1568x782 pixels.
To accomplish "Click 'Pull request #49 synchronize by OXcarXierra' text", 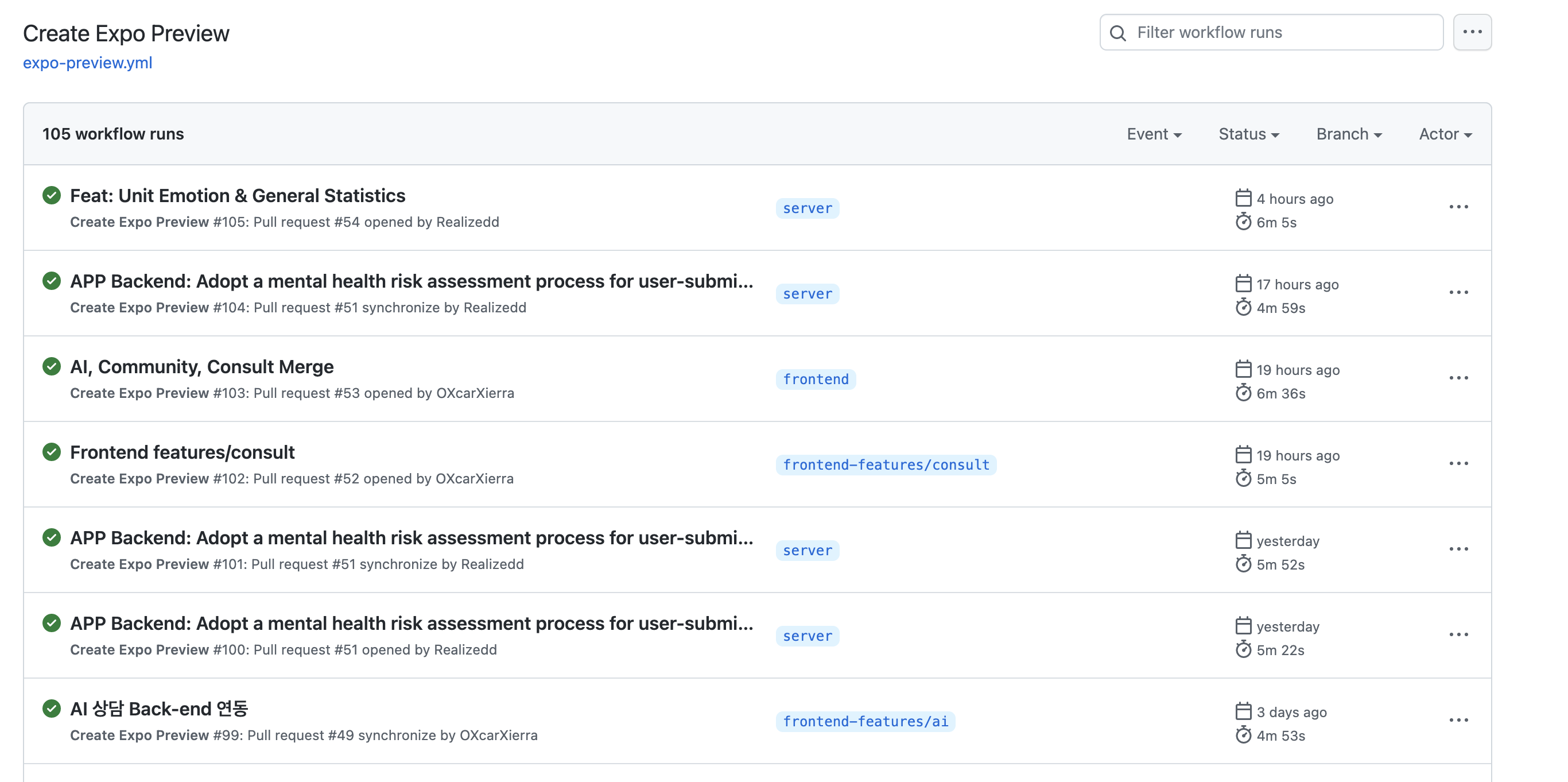I will coord(393,735).
